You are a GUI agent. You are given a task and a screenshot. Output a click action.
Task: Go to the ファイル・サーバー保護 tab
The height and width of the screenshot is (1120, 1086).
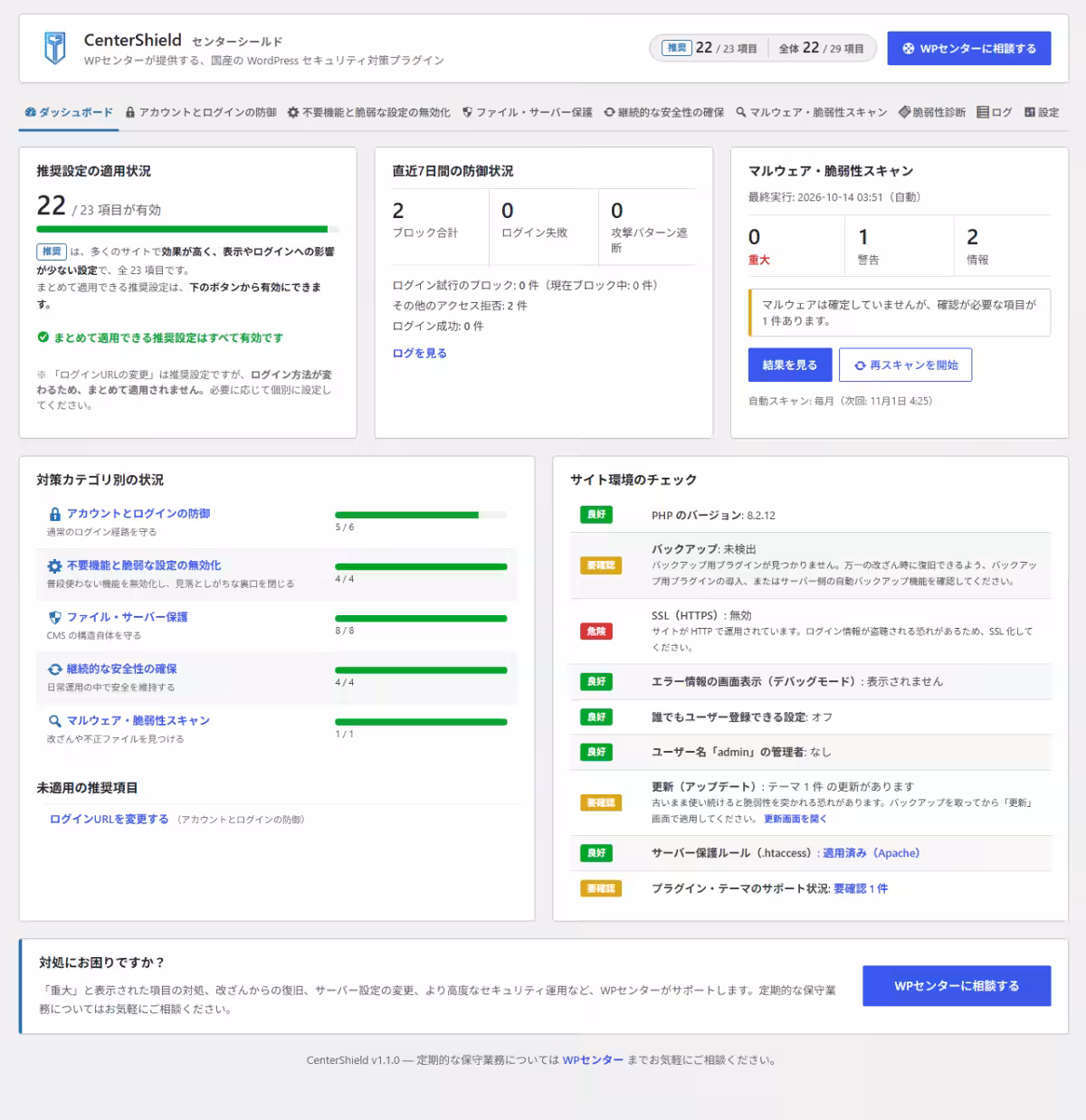coord(527,112)
